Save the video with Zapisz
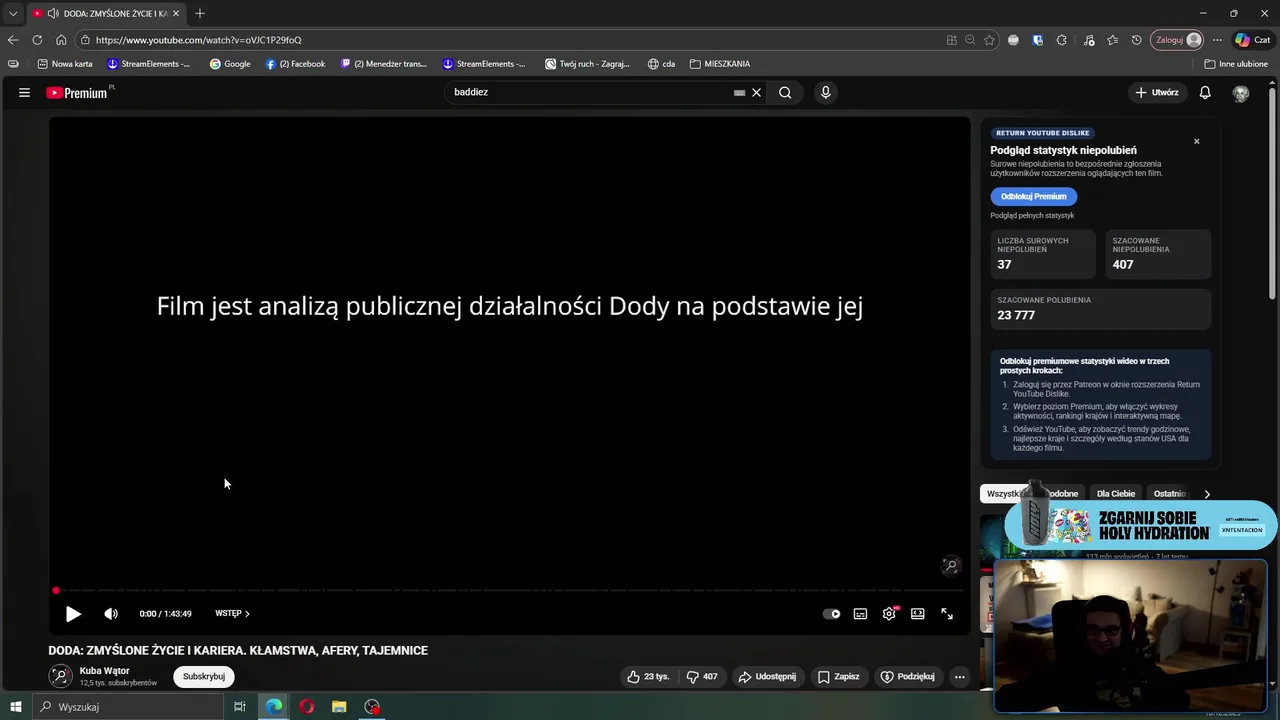Image resolution: width=1280 pixels, height=720 pixels. [x=838, y=677]
